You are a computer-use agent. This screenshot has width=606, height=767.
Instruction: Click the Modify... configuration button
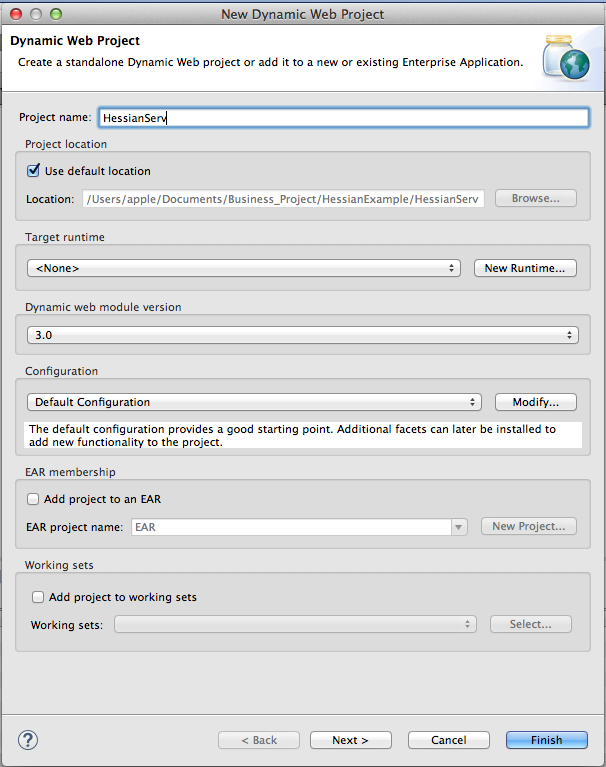[536, 402]
